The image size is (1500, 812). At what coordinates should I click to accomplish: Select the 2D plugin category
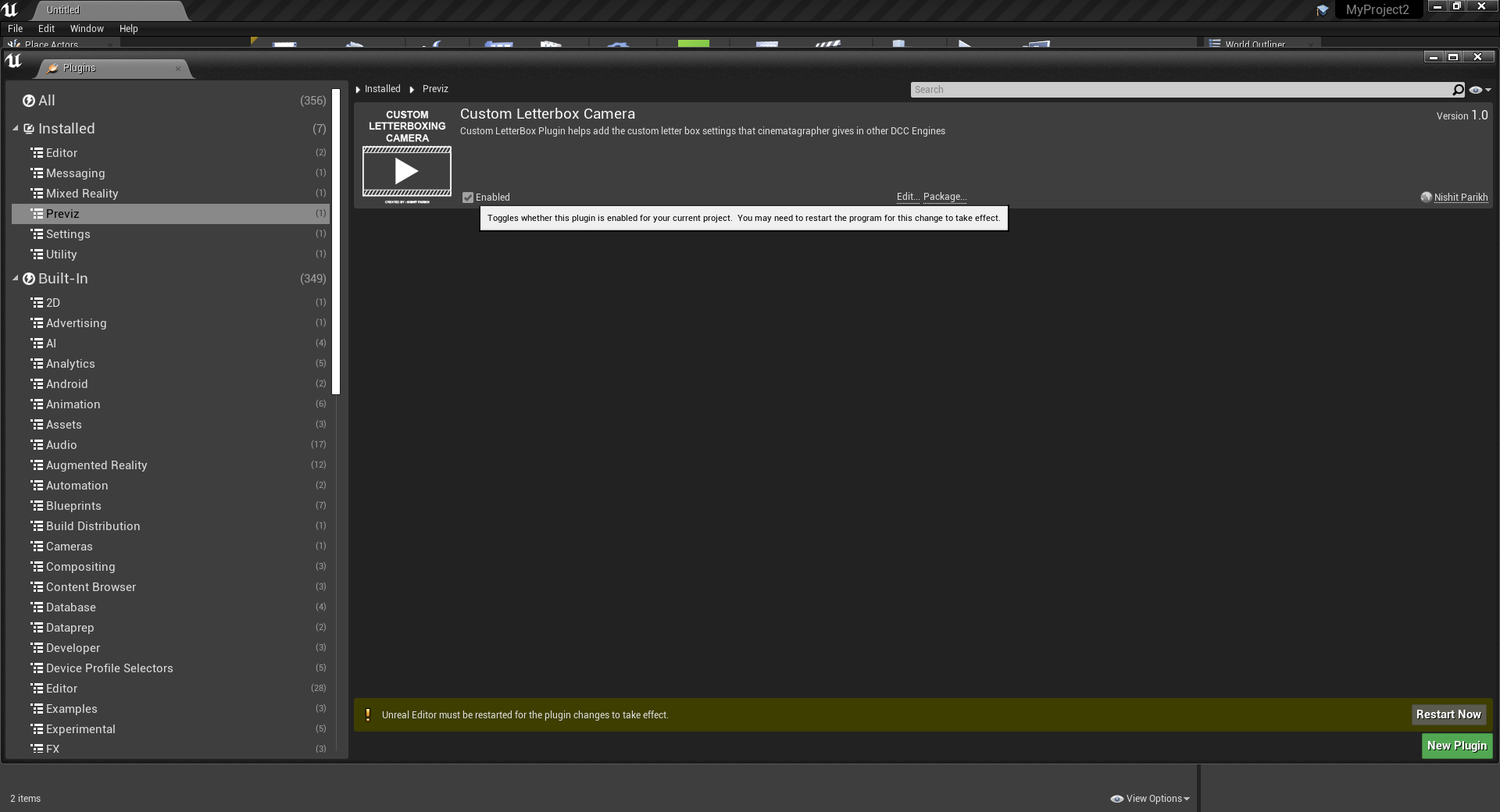170,303
